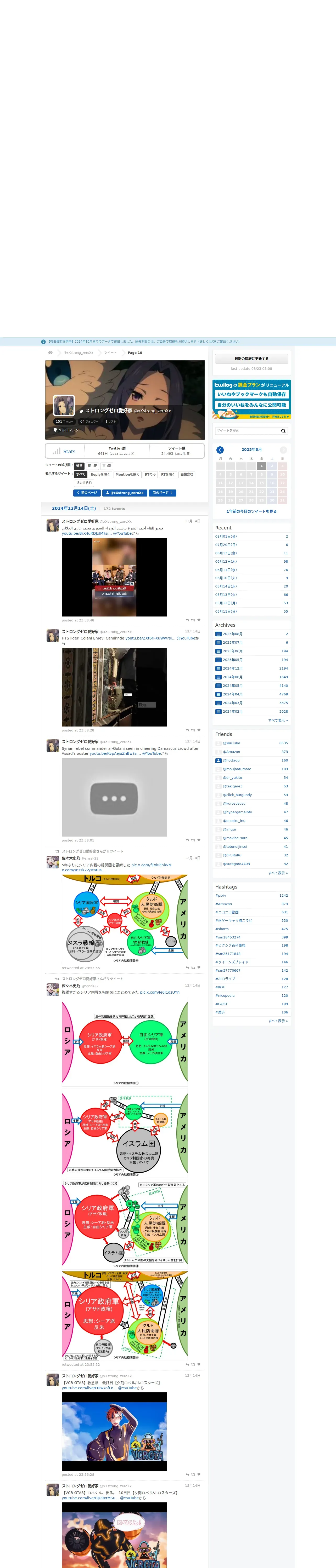This screenshot has height=1568, width=336.
Task: Go to the ツイート breadcrumb
Action: coord(110,353)
